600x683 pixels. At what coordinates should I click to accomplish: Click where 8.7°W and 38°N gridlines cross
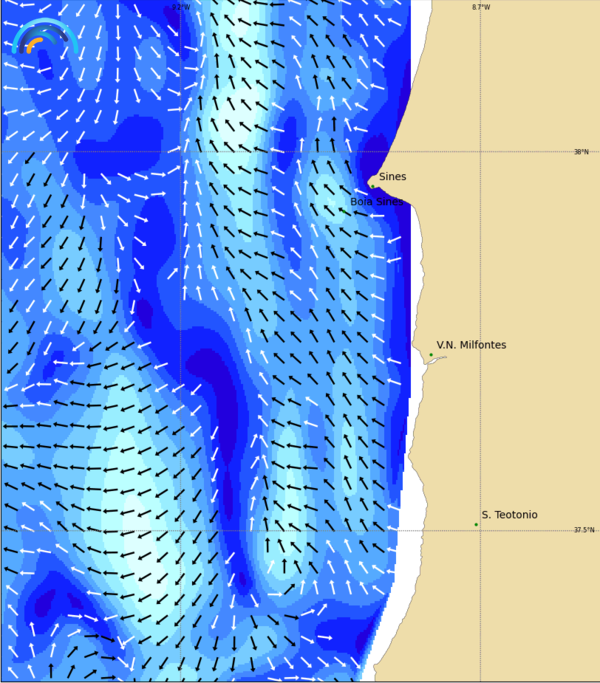(480, 152)
